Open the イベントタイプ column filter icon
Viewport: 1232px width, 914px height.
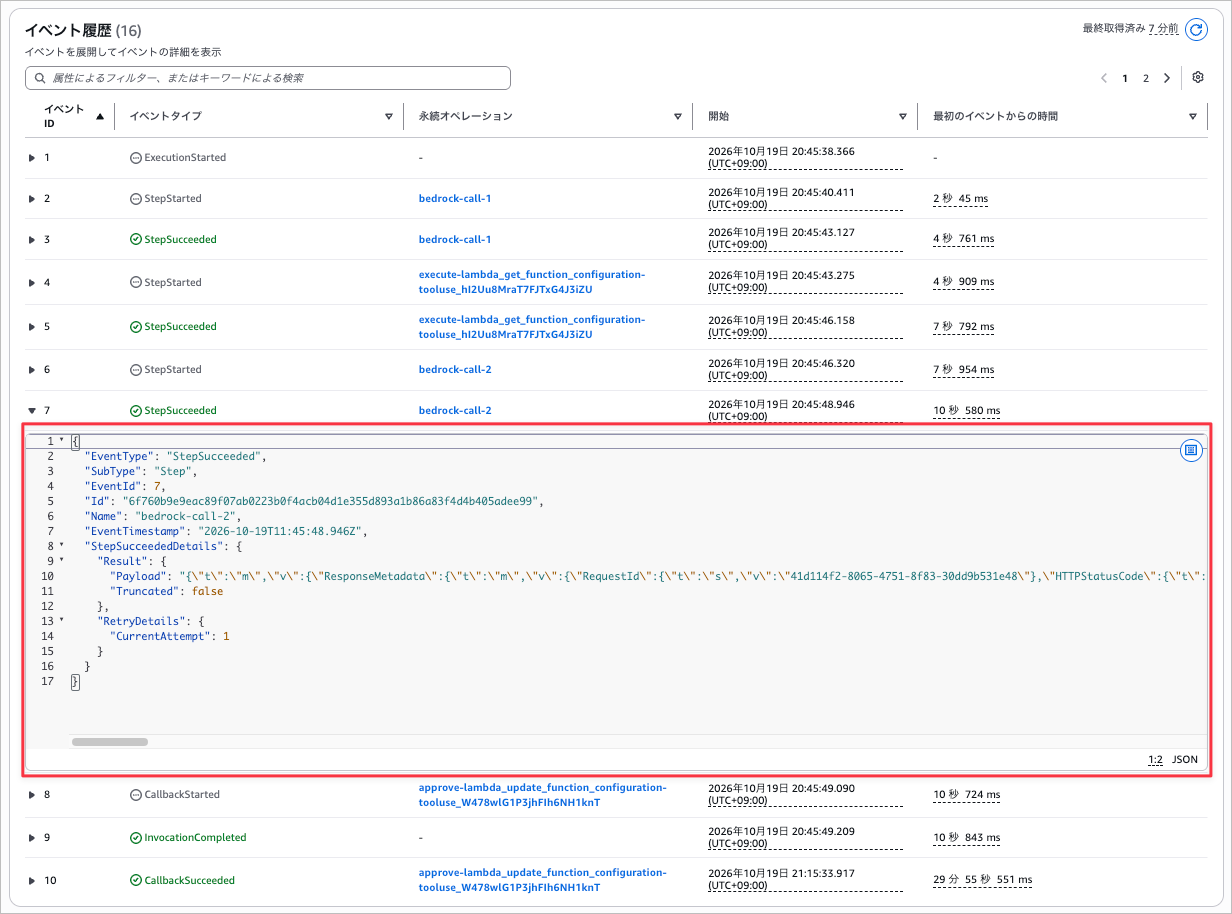click(x=389, y=116)
